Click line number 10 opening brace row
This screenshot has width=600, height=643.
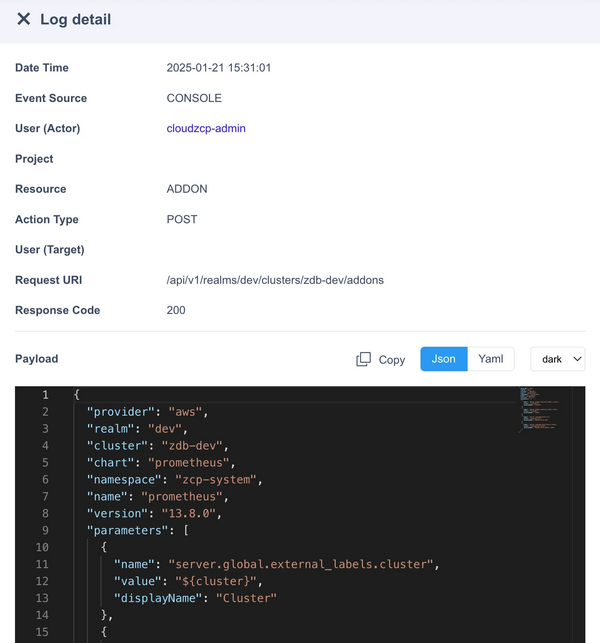coord(104,547)
